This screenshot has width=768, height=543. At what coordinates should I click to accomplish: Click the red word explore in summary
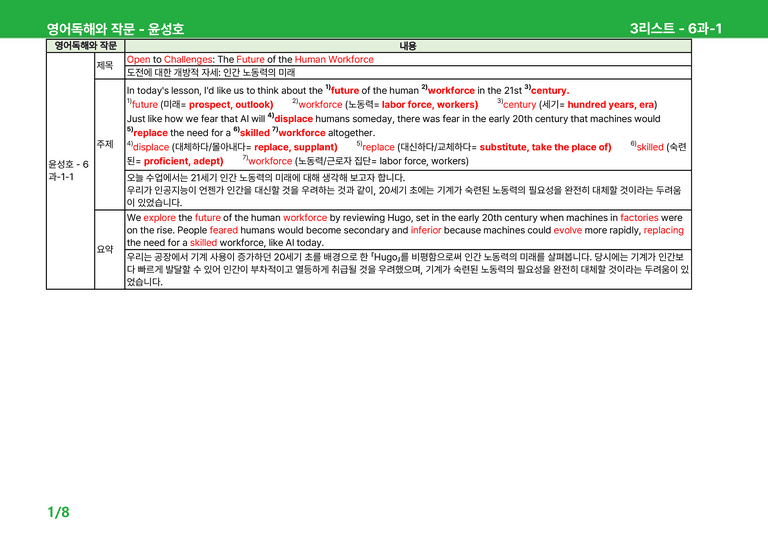pyautogui.click(x=159, y=218)
